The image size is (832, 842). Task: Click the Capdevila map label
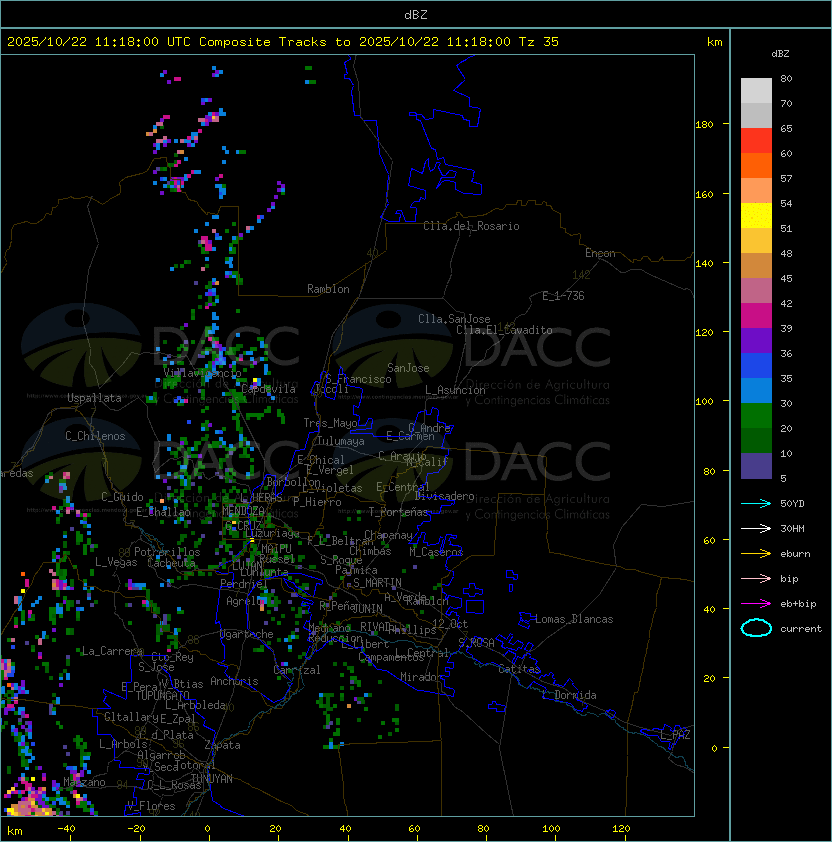point(268,389)
